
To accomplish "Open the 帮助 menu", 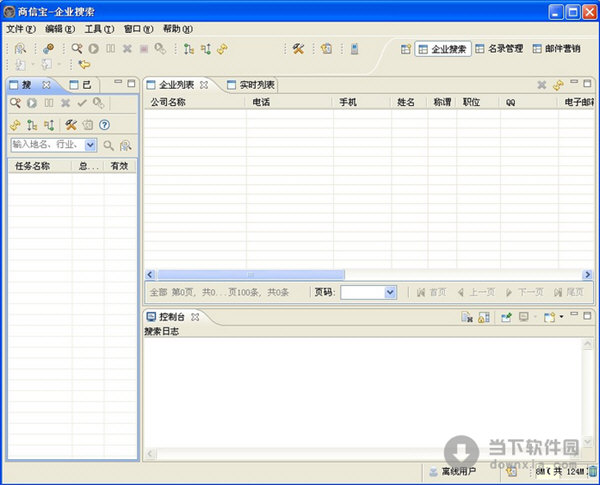I will click(x=178, y=29).
